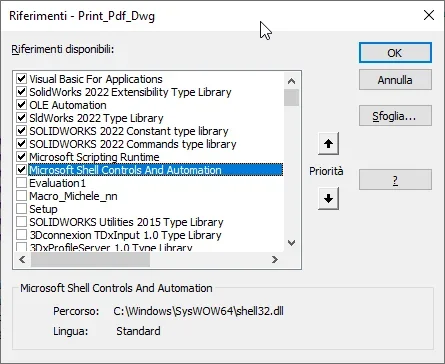
Task: Select the 'Macro_Michele_nn' row text
Action: [73, 196]
